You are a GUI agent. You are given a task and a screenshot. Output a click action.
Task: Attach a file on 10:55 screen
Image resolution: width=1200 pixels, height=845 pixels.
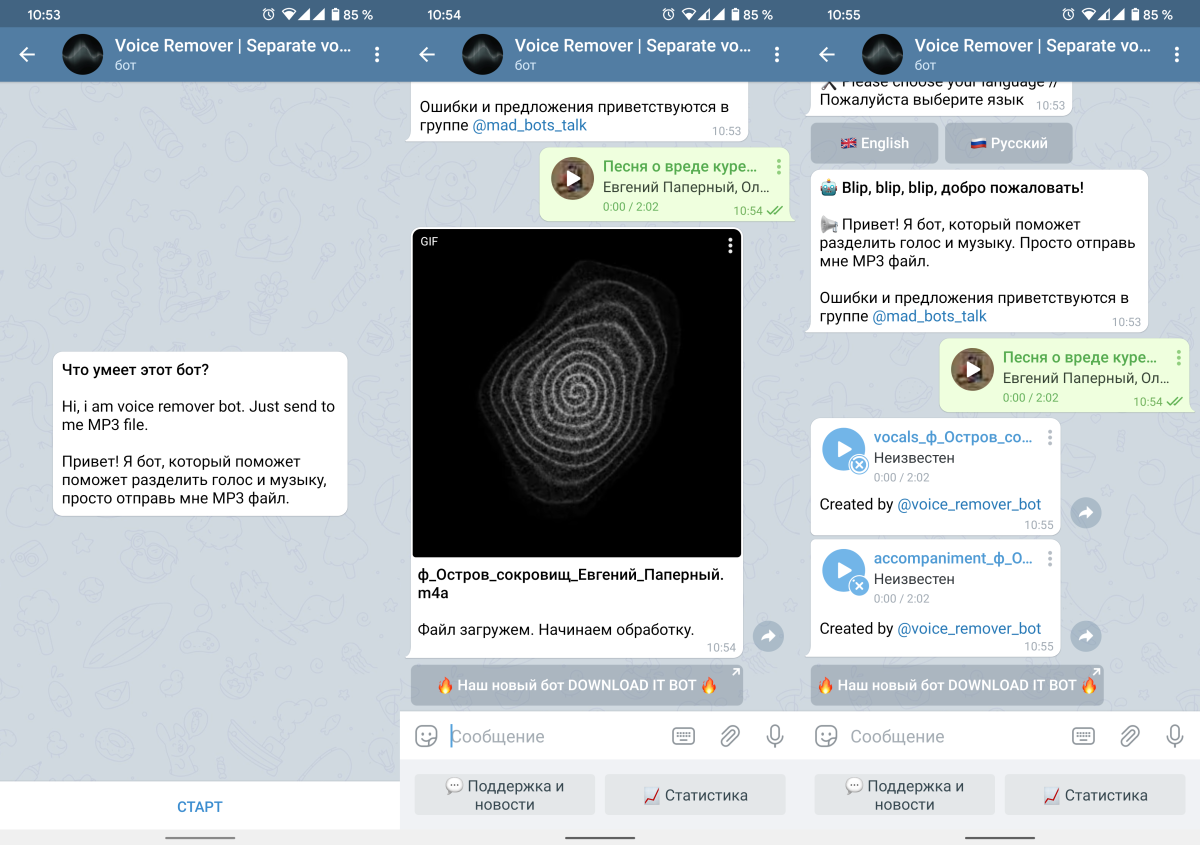[1130, 737]
